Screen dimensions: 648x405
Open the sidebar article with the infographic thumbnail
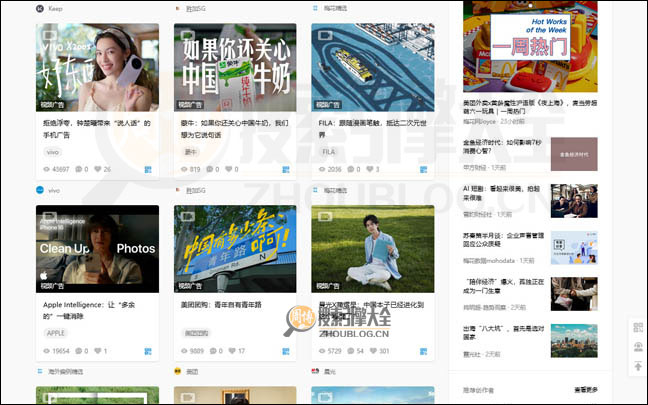coord(503,240)
